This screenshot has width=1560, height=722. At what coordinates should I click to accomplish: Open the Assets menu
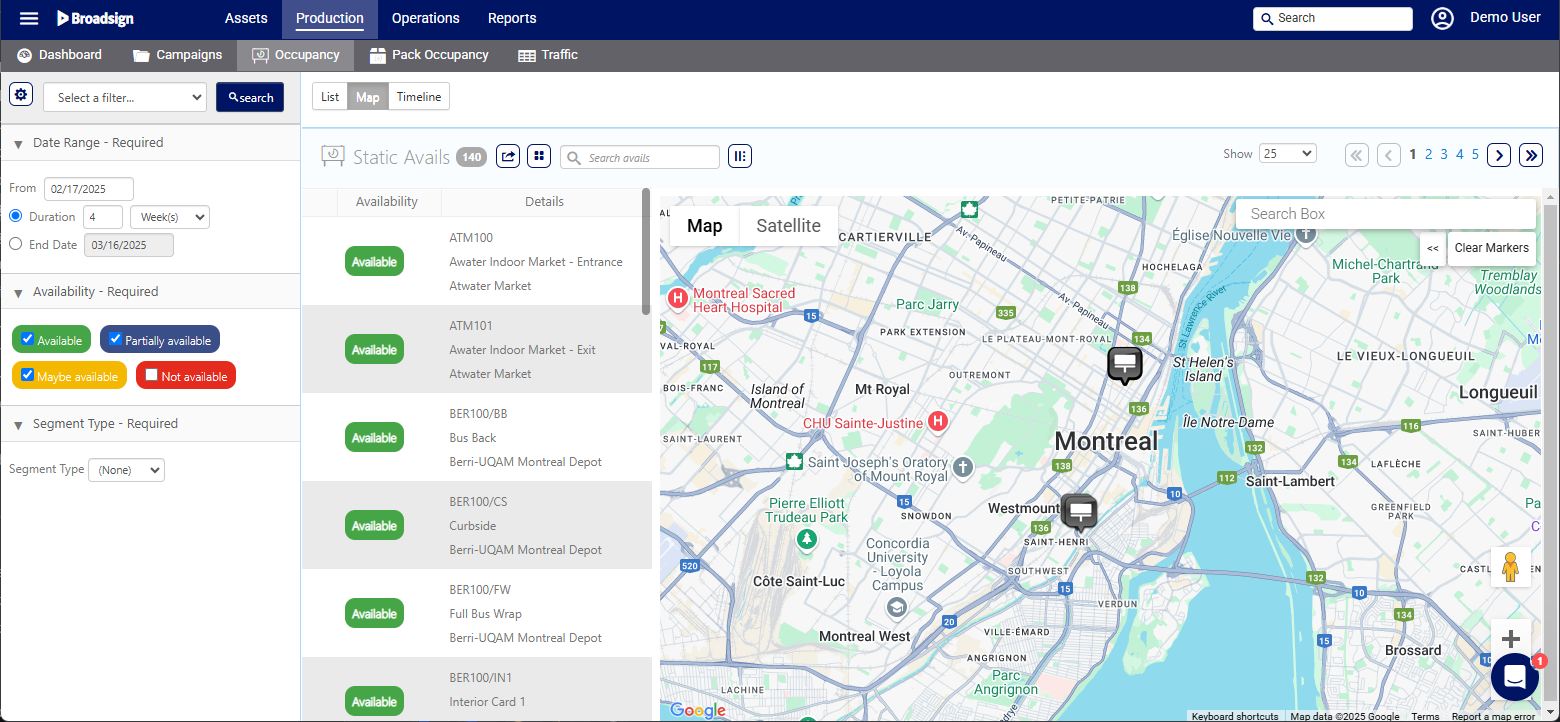[x=246, y=18]
